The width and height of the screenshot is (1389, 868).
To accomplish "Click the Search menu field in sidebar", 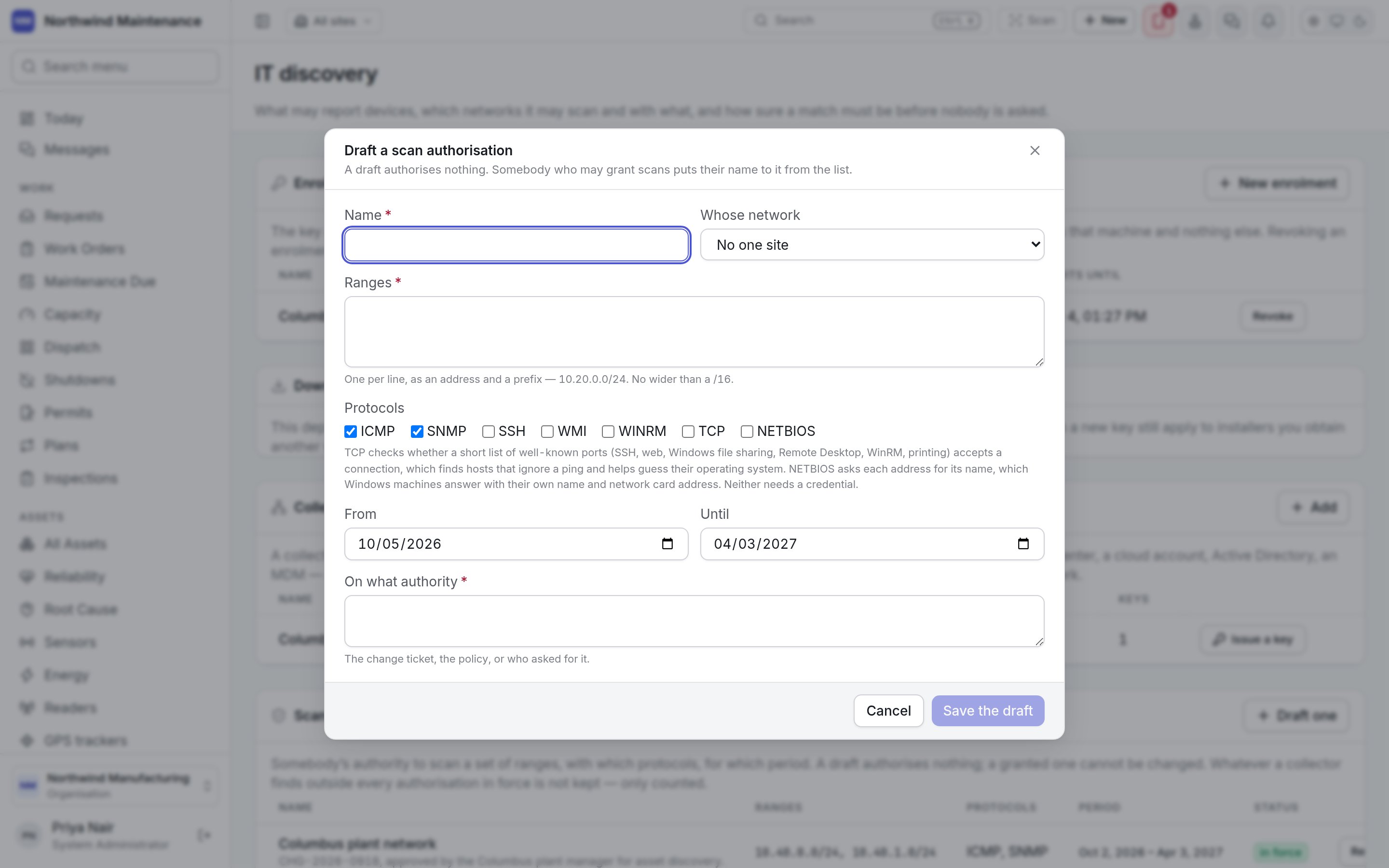I will click(x=115, y=67).
